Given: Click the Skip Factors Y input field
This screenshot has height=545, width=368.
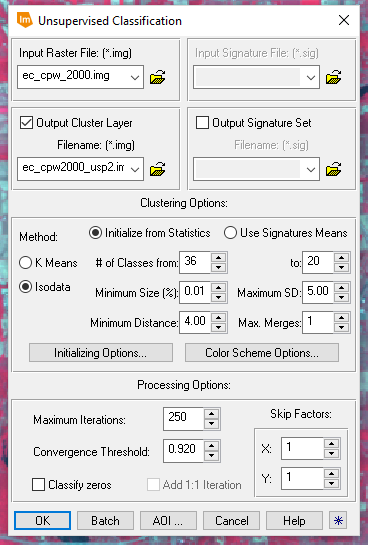Looking at the screenshot, I should click(x=302, y=478).
